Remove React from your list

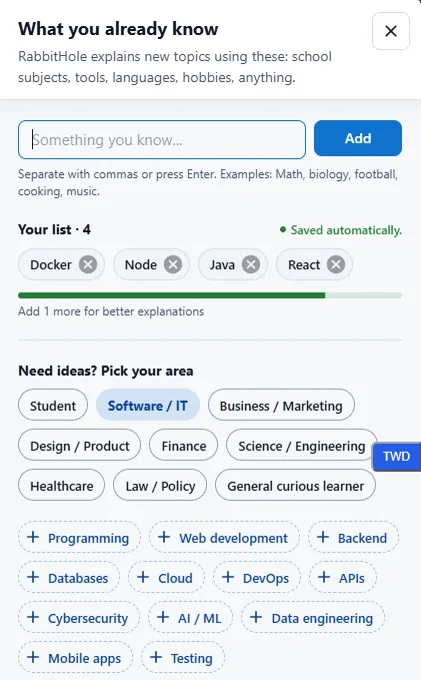pos(336,265)
